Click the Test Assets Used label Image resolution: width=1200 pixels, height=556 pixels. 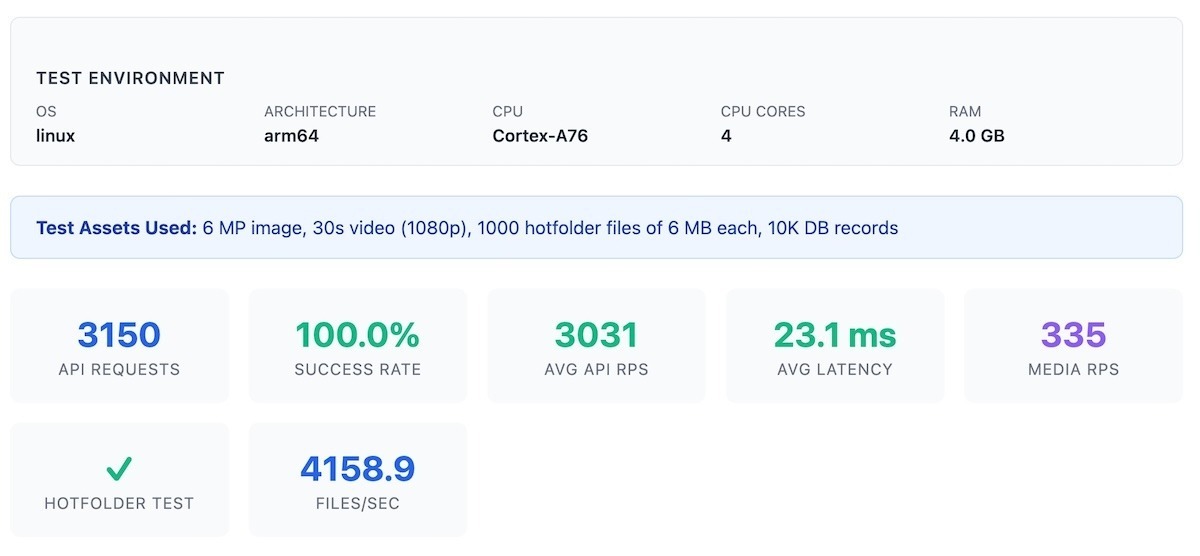pyautogui.click(x=116, y=228)
